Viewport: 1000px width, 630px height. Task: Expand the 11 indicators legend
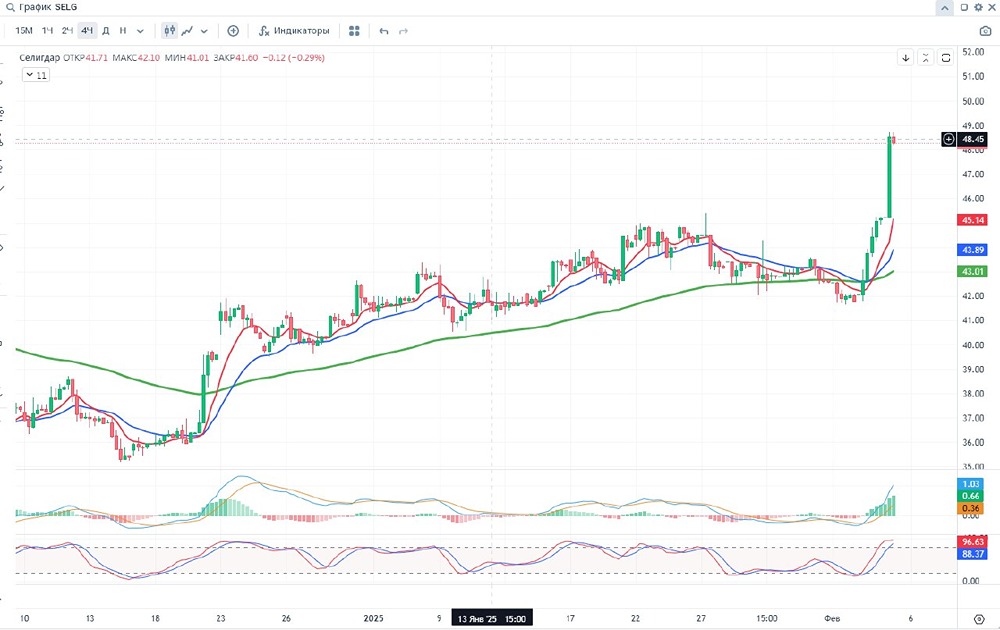pyautogui.click(x=36, y=75)
